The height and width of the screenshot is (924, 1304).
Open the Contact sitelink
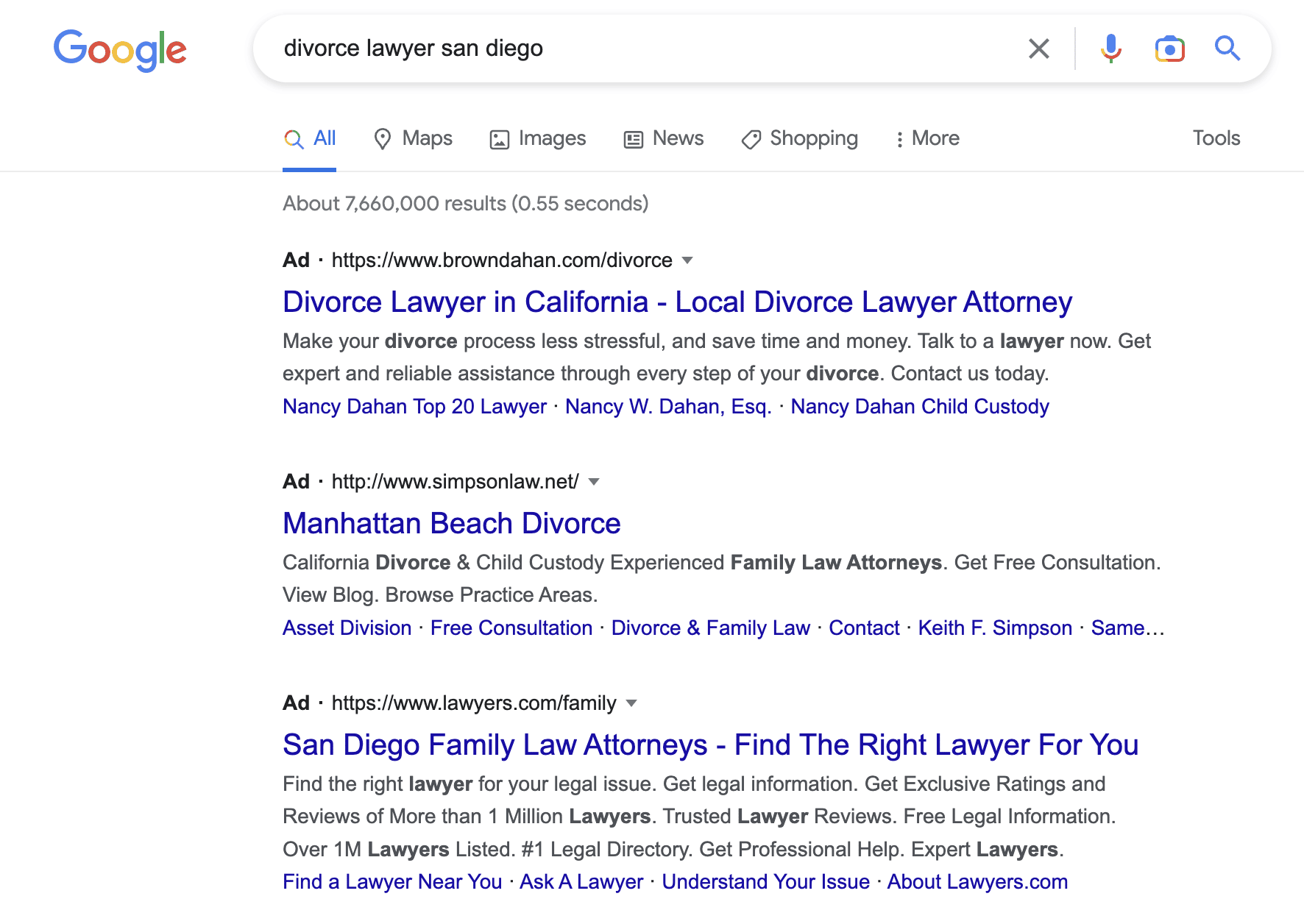click(x=864, y=628)
